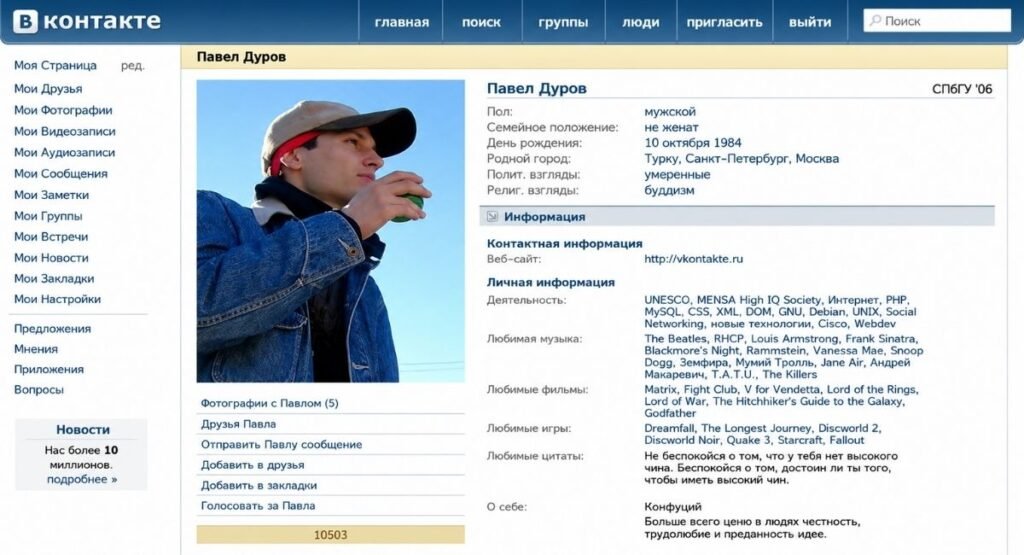
Task: Open the поиск menu item
Action: click(x=481, y=22)
